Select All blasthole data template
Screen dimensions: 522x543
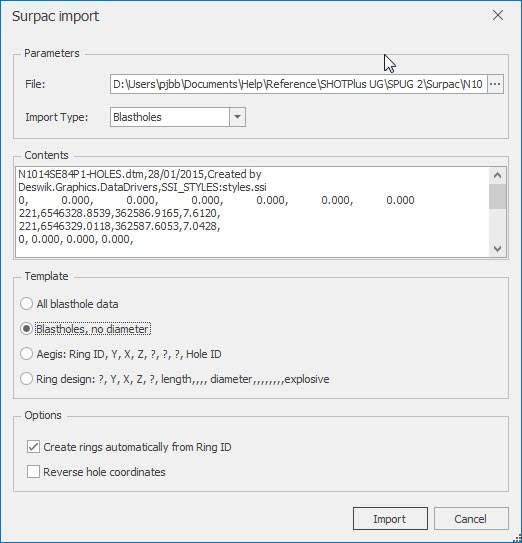69,304
